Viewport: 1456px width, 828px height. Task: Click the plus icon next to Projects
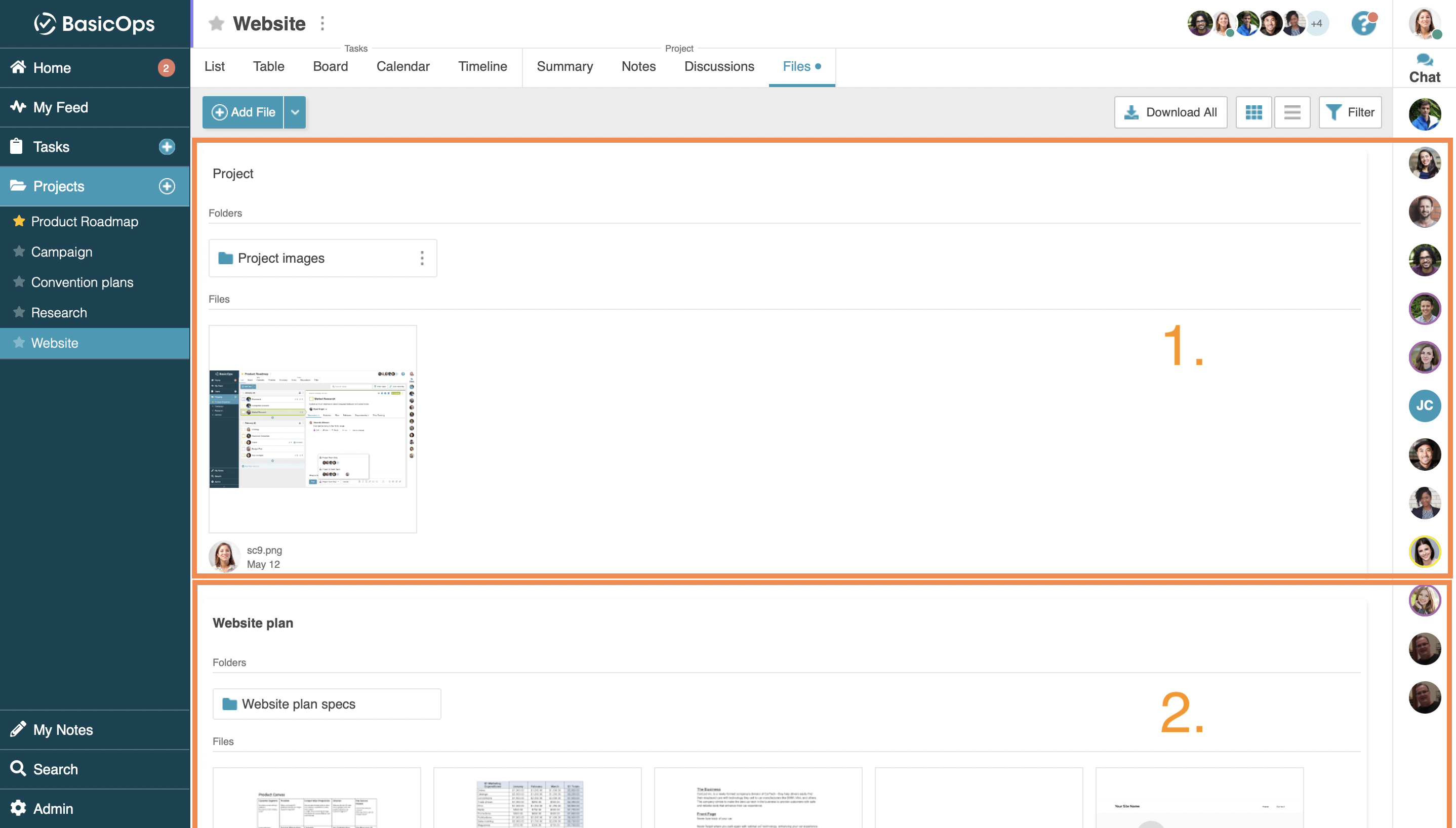[167, 186]
